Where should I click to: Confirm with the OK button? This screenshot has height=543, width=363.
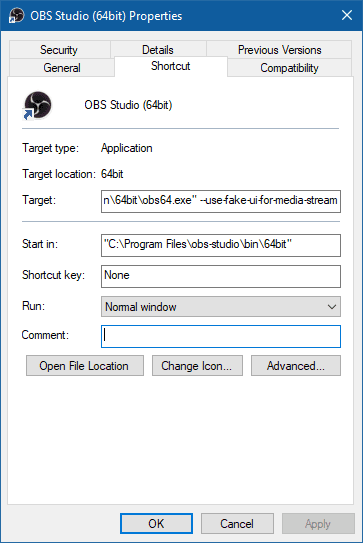click(x=156, y=524)
